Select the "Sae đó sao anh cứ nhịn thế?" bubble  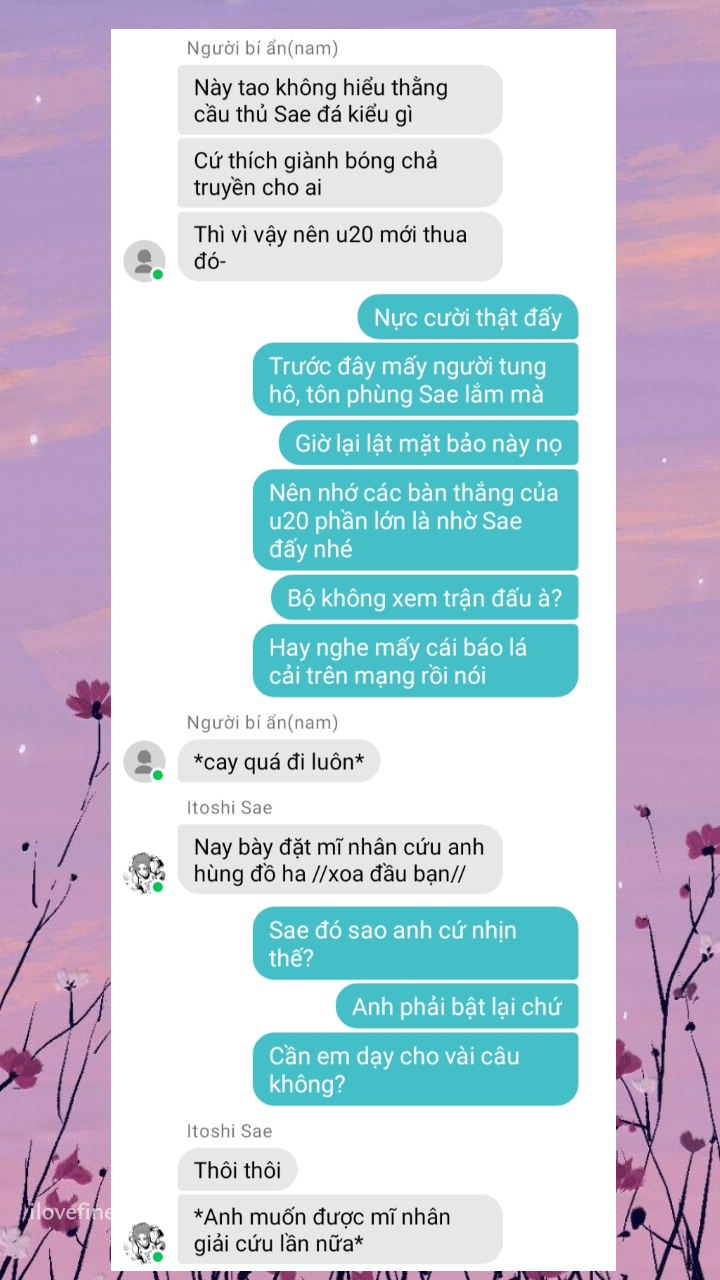click(x=415, y=943)
